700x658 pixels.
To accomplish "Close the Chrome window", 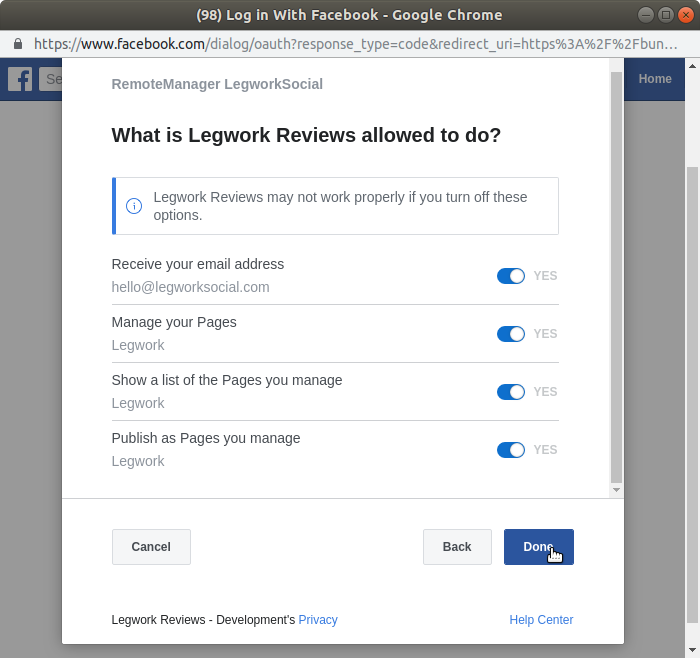I will (685, 15).
